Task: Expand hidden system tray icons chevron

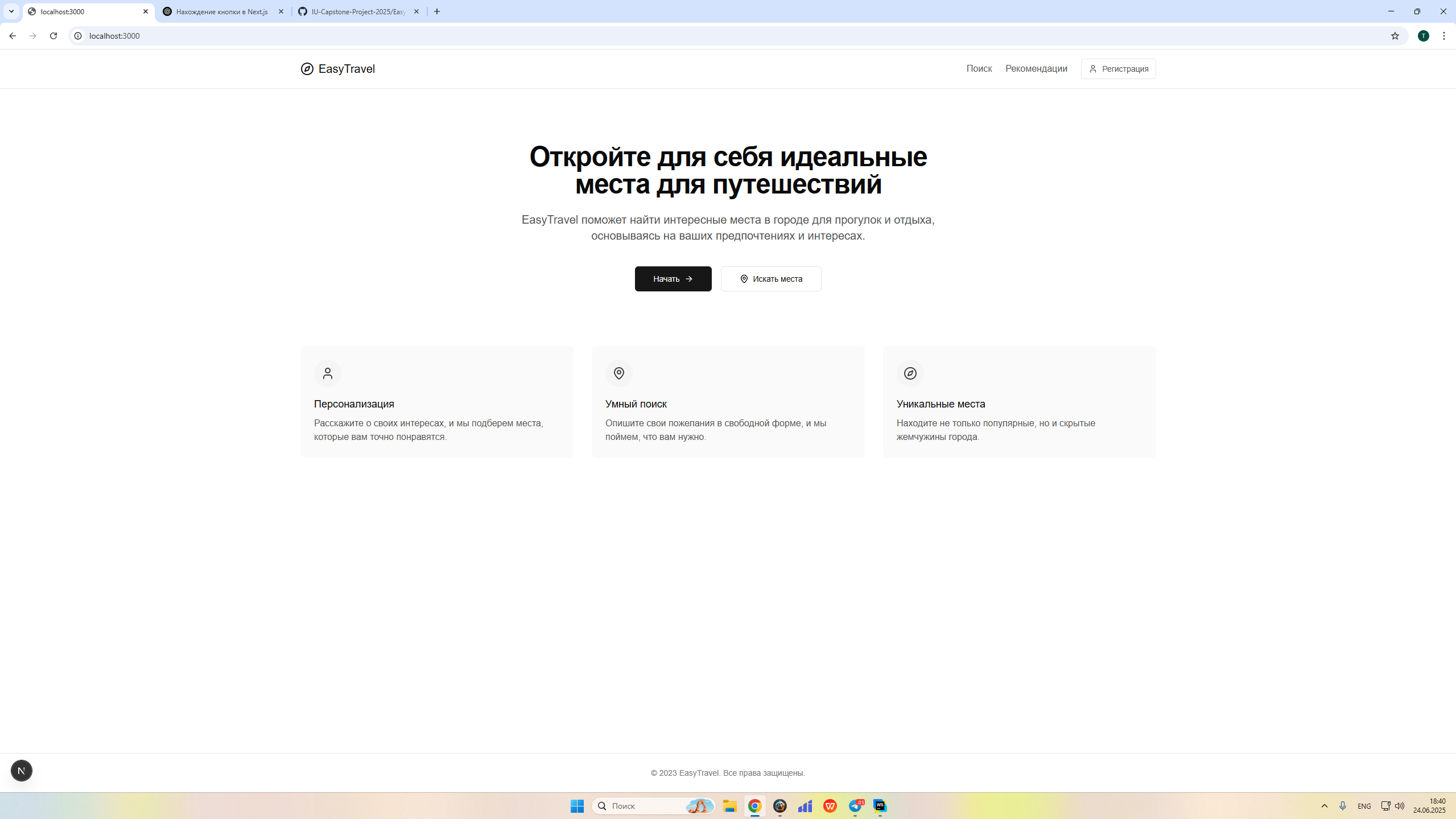Action: (x=1324, y=806)
